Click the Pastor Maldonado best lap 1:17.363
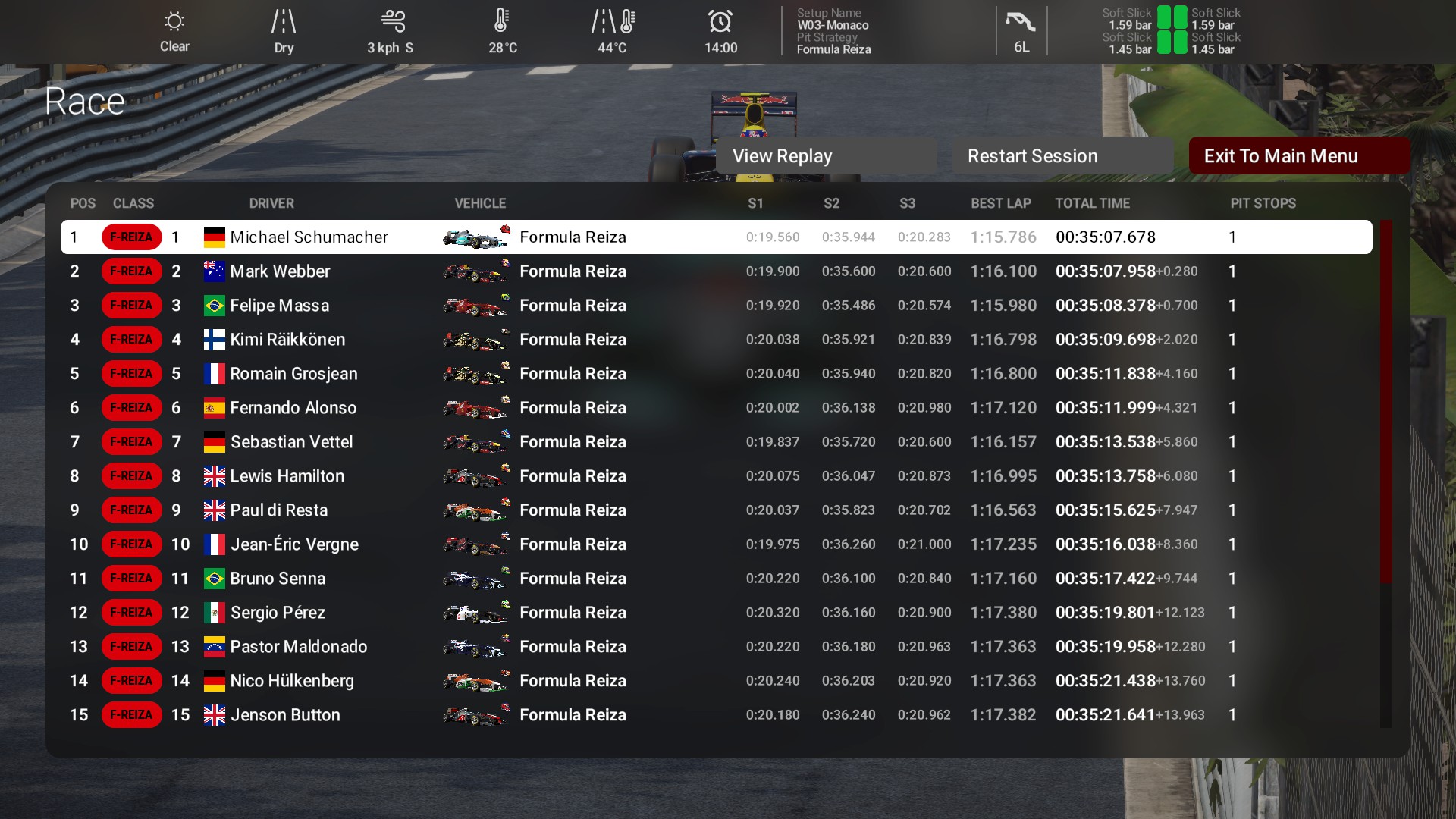 [x=1003, y=647]
